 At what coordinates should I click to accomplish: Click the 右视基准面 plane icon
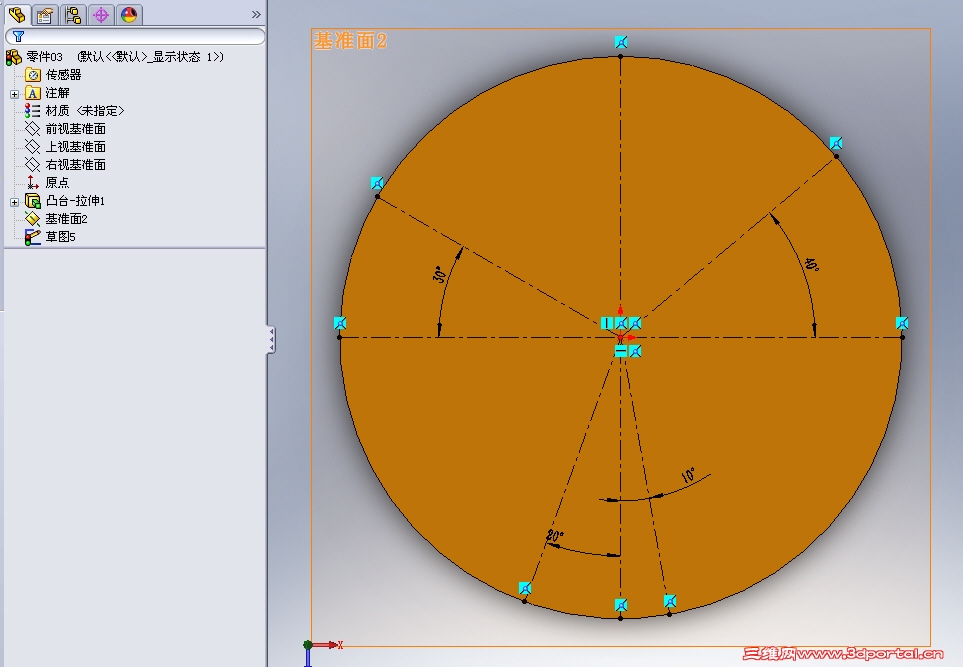(x=33, y=164)
